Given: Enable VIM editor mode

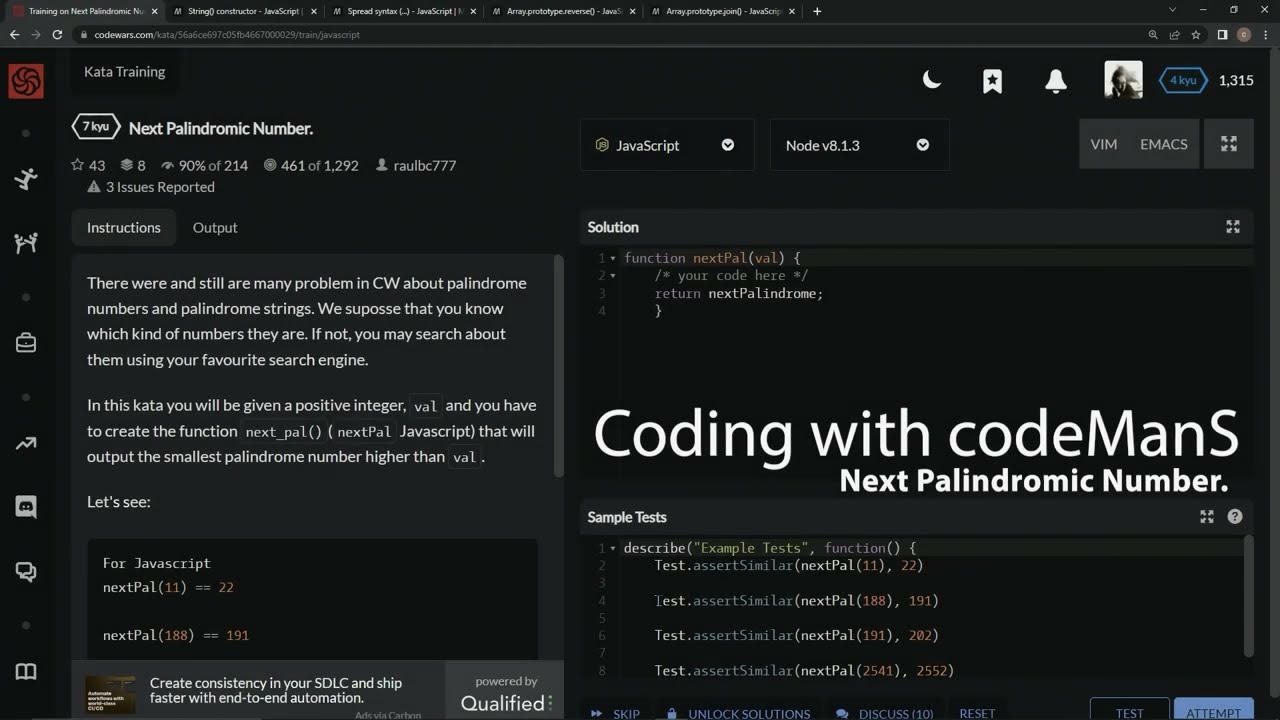Looking at the screenshot, I should [1104, 144].
